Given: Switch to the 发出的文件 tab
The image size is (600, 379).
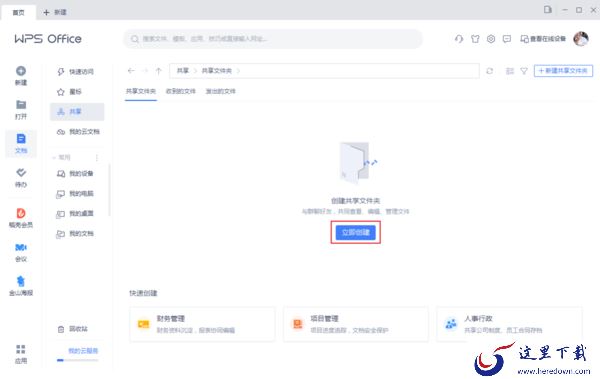Looking at the screenshot, I should coord(220,91).
